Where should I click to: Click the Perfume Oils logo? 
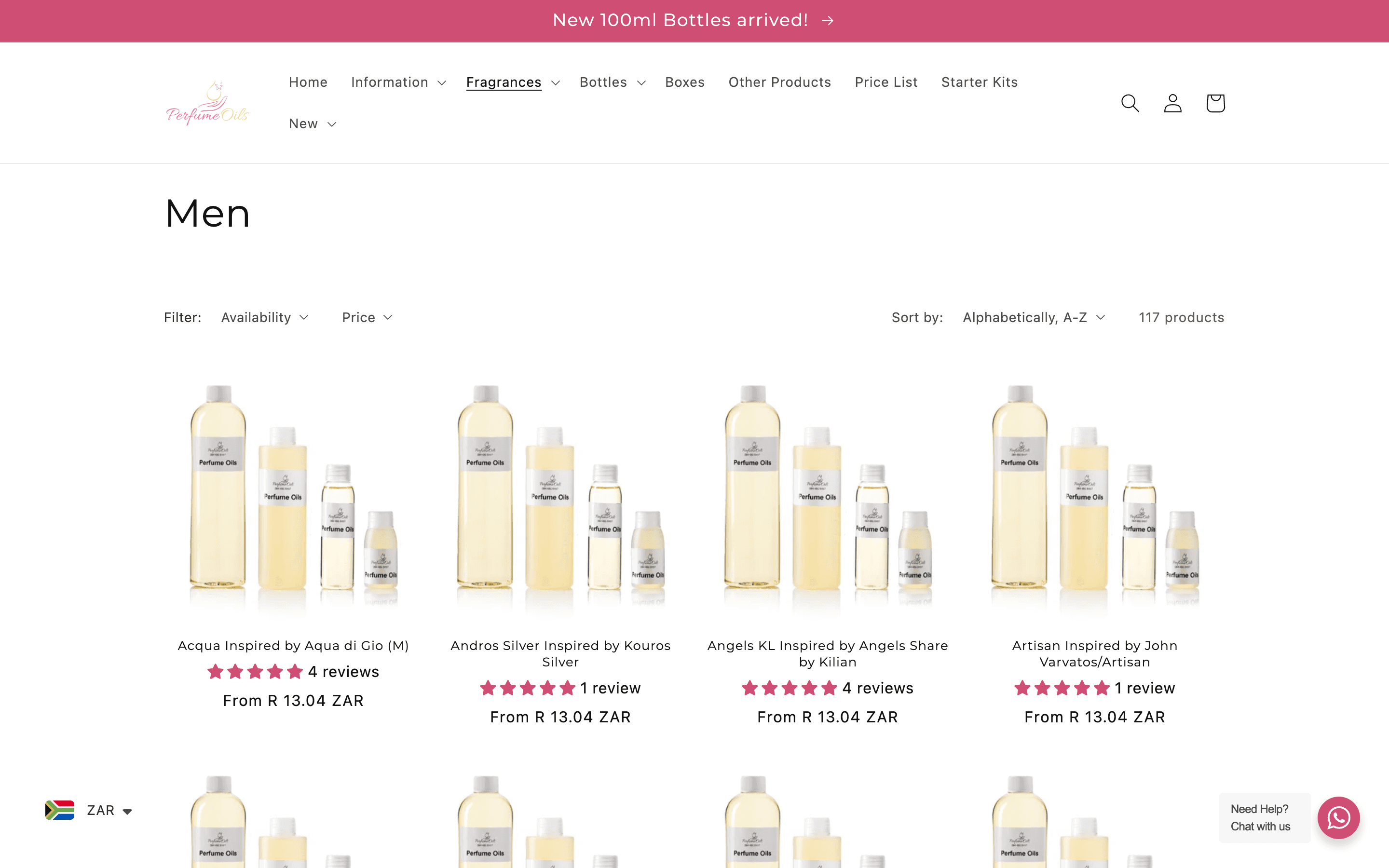207,102
